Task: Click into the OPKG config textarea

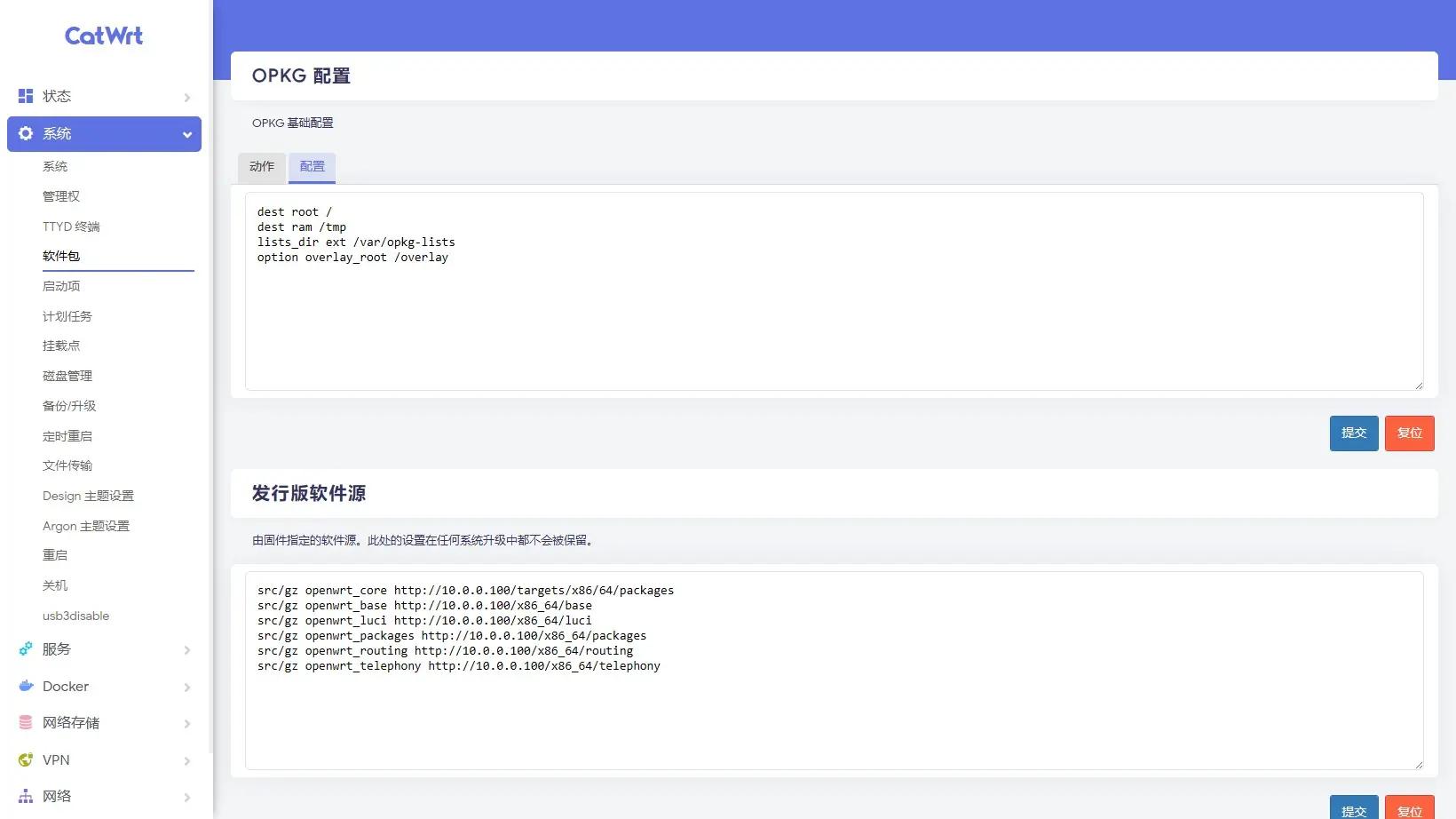Action: tap(835, 291)
